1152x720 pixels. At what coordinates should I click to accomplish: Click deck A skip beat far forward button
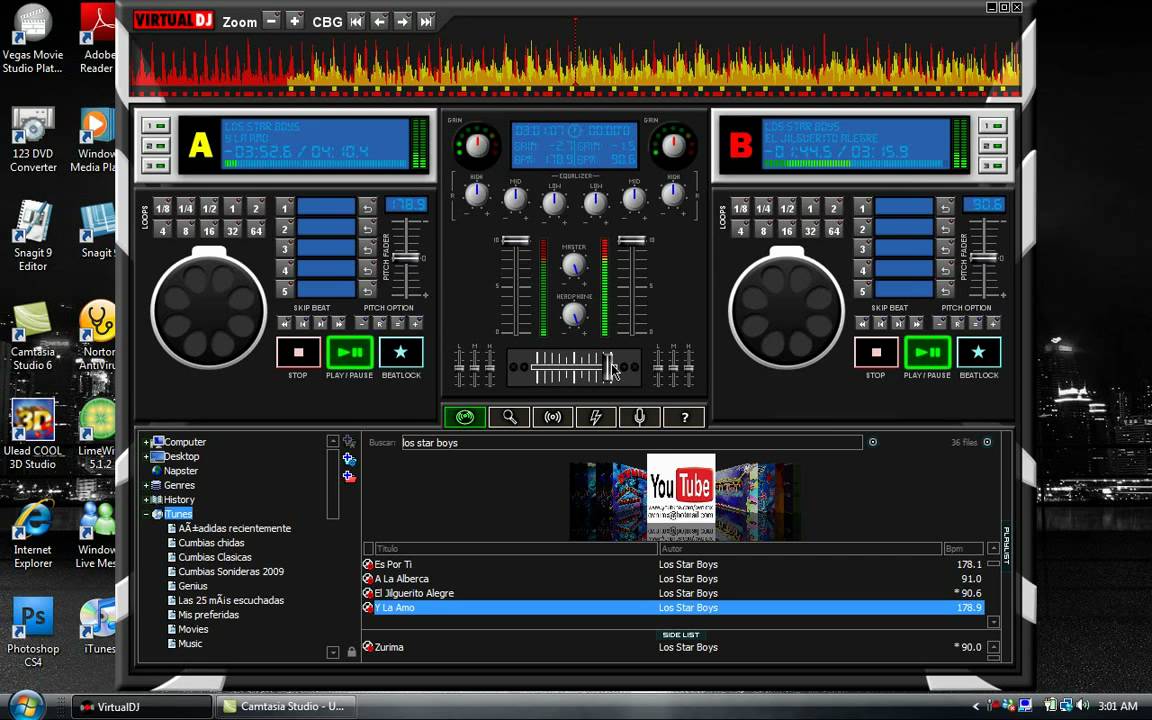[339, 323]
